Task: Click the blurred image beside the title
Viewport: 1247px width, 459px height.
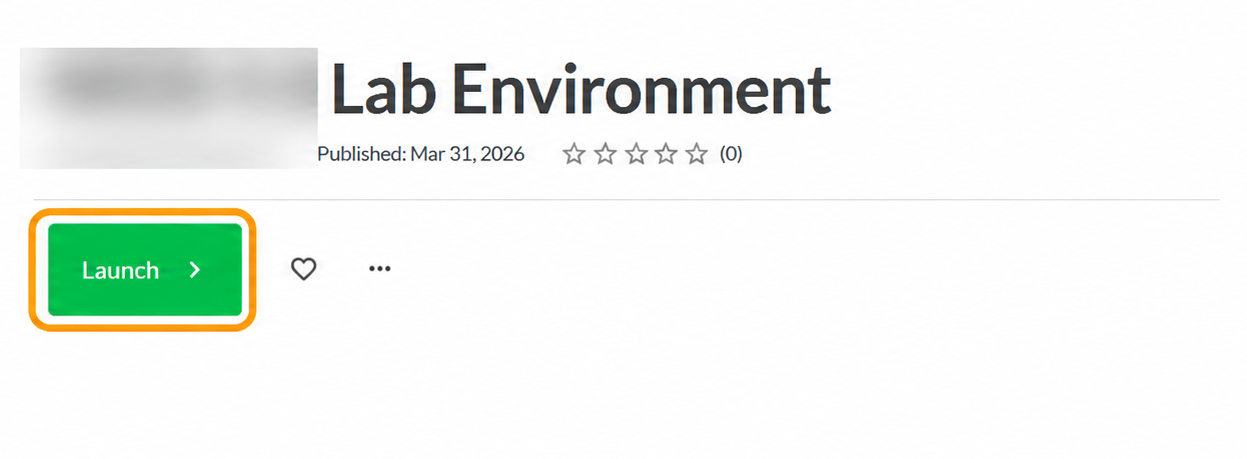Action: coord(169,107)
